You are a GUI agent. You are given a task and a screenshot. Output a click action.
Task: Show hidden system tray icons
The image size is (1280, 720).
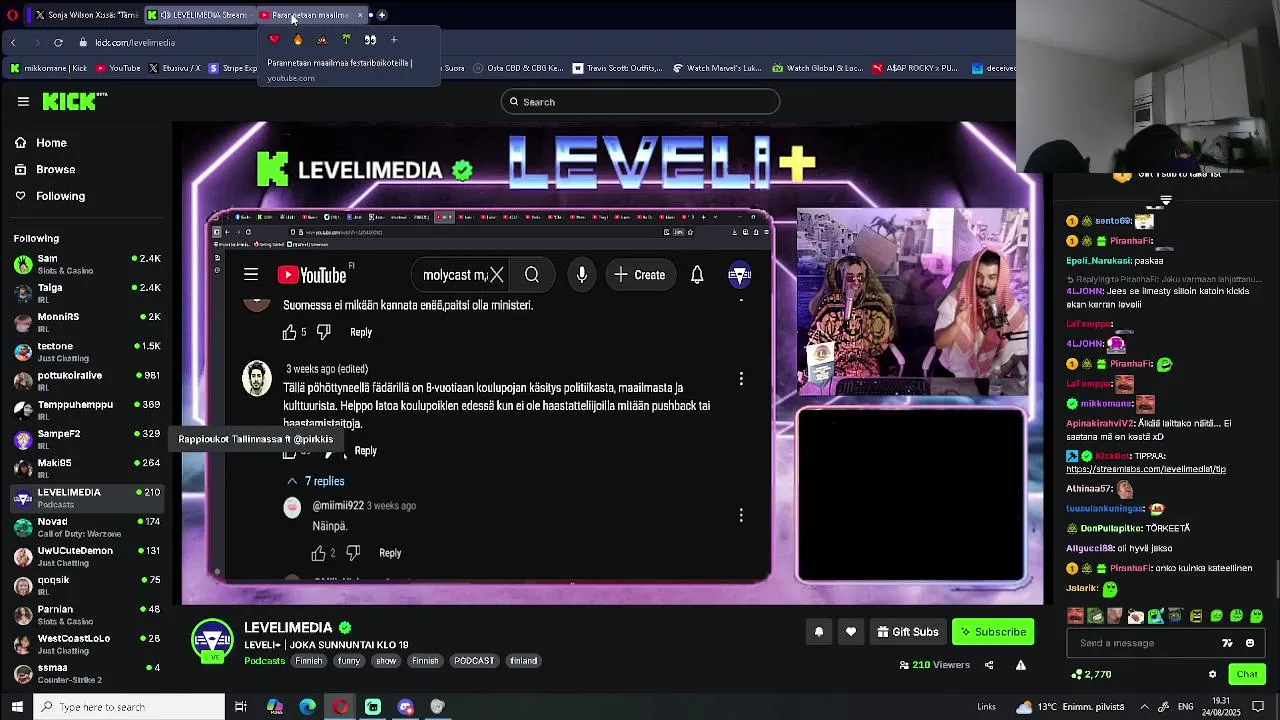point(1145,707)
